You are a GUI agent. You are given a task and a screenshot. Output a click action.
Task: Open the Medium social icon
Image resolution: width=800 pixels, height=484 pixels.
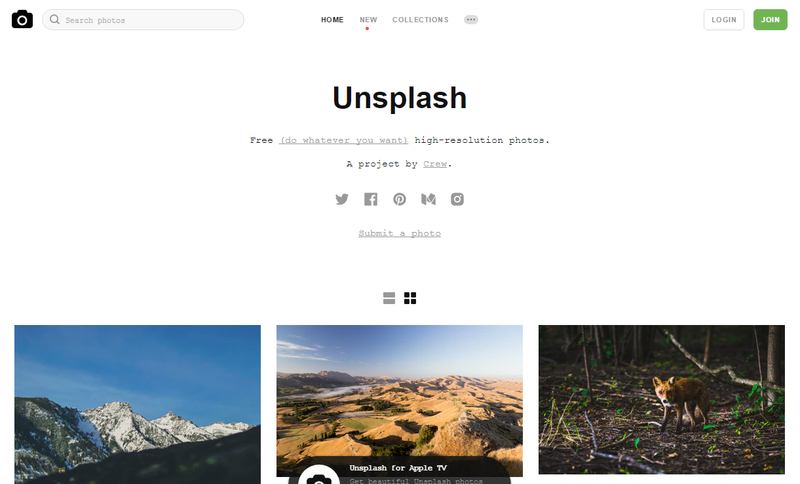429,199
